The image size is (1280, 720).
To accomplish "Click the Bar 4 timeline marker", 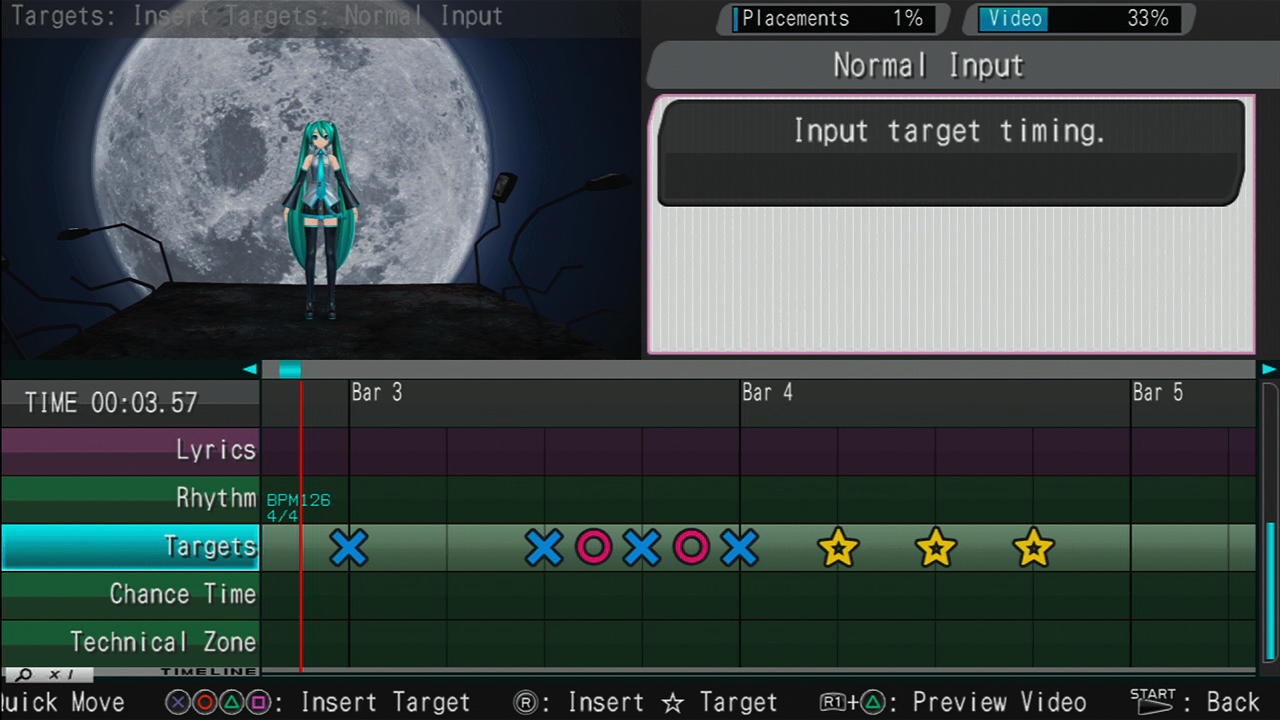I will point(767,393).
